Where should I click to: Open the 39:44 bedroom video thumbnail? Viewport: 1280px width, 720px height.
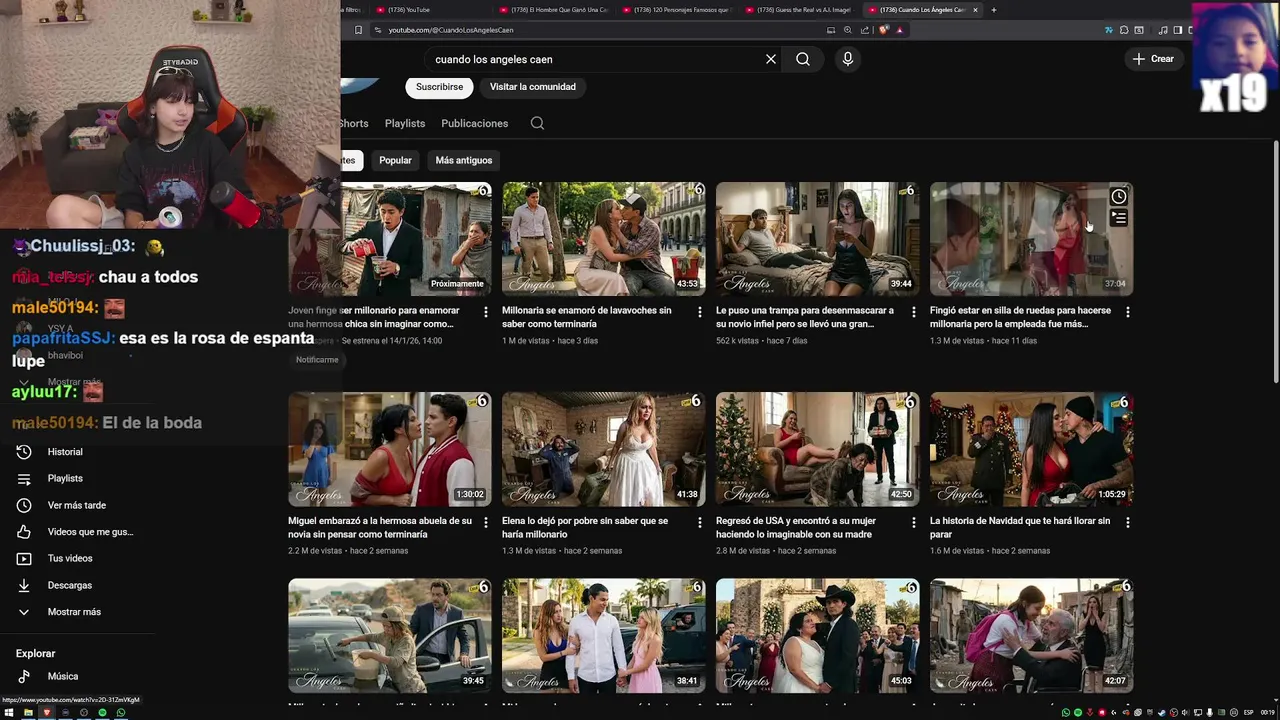point(817,239)
